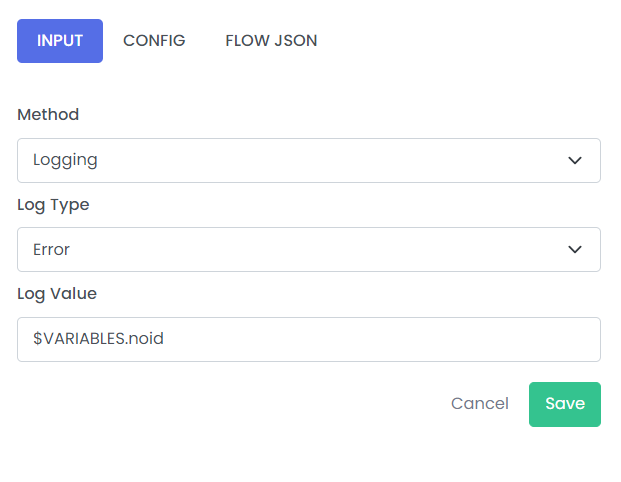Switch to the CONFIG tab
The height and width of the screenshot is (482, 621).
coord(154,41)
